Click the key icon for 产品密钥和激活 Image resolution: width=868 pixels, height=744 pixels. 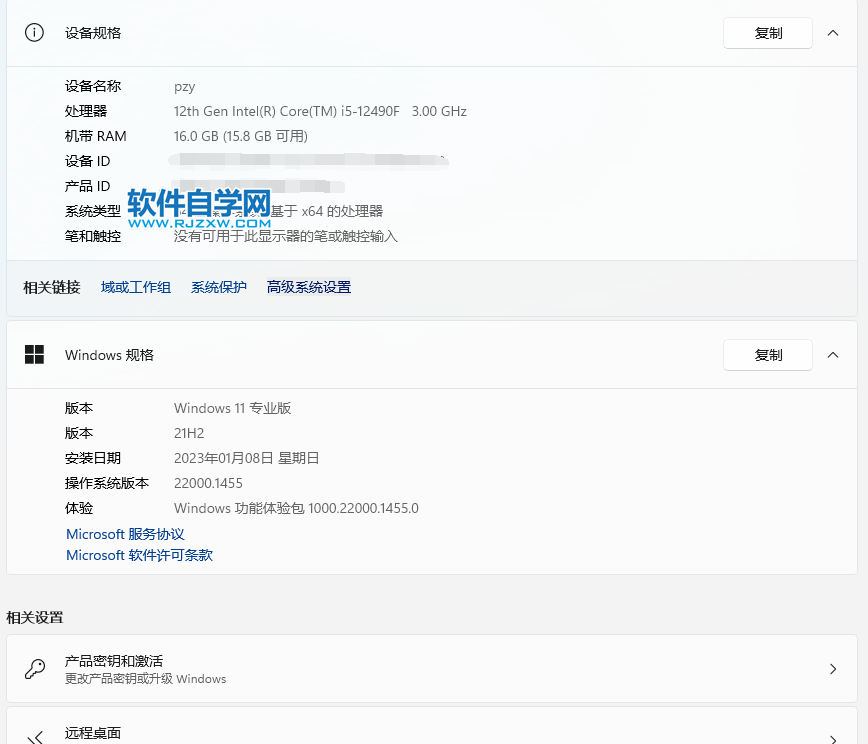35,669
